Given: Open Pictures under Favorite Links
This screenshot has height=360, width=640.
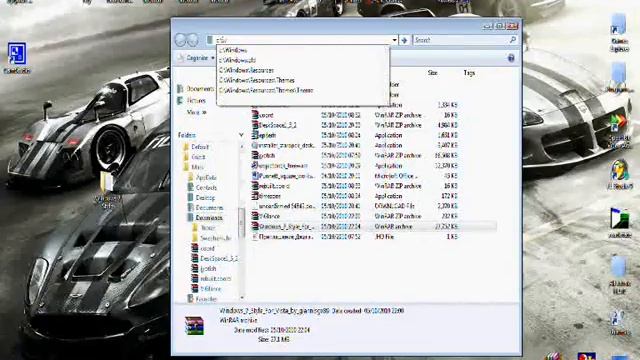Looking at the screenshot, I should (196, 100).
